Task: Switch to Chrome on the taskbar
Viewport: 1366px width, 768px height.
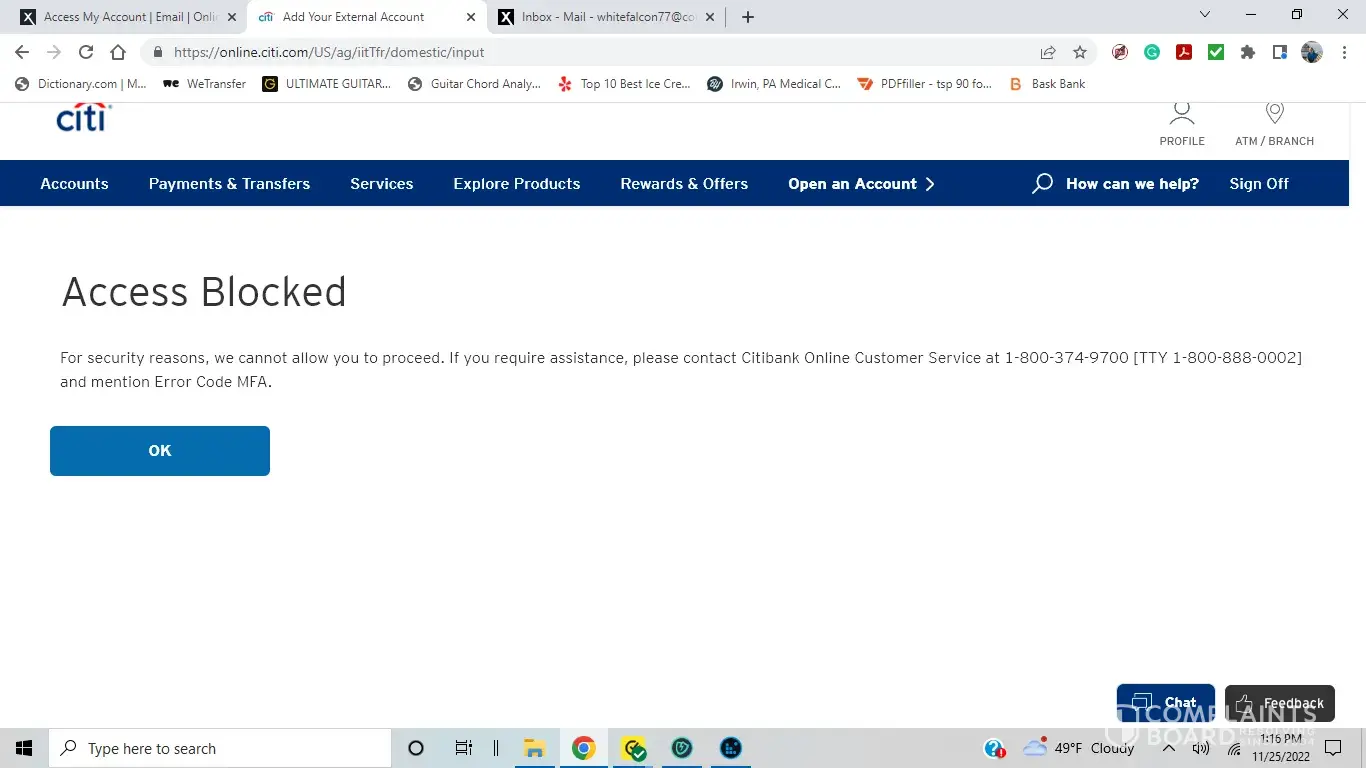Action: [584, 748]
